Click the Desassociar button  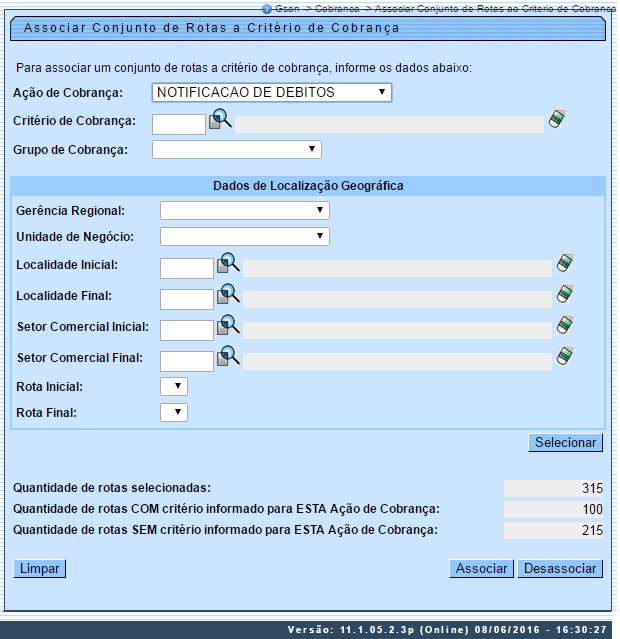point(560,568)
